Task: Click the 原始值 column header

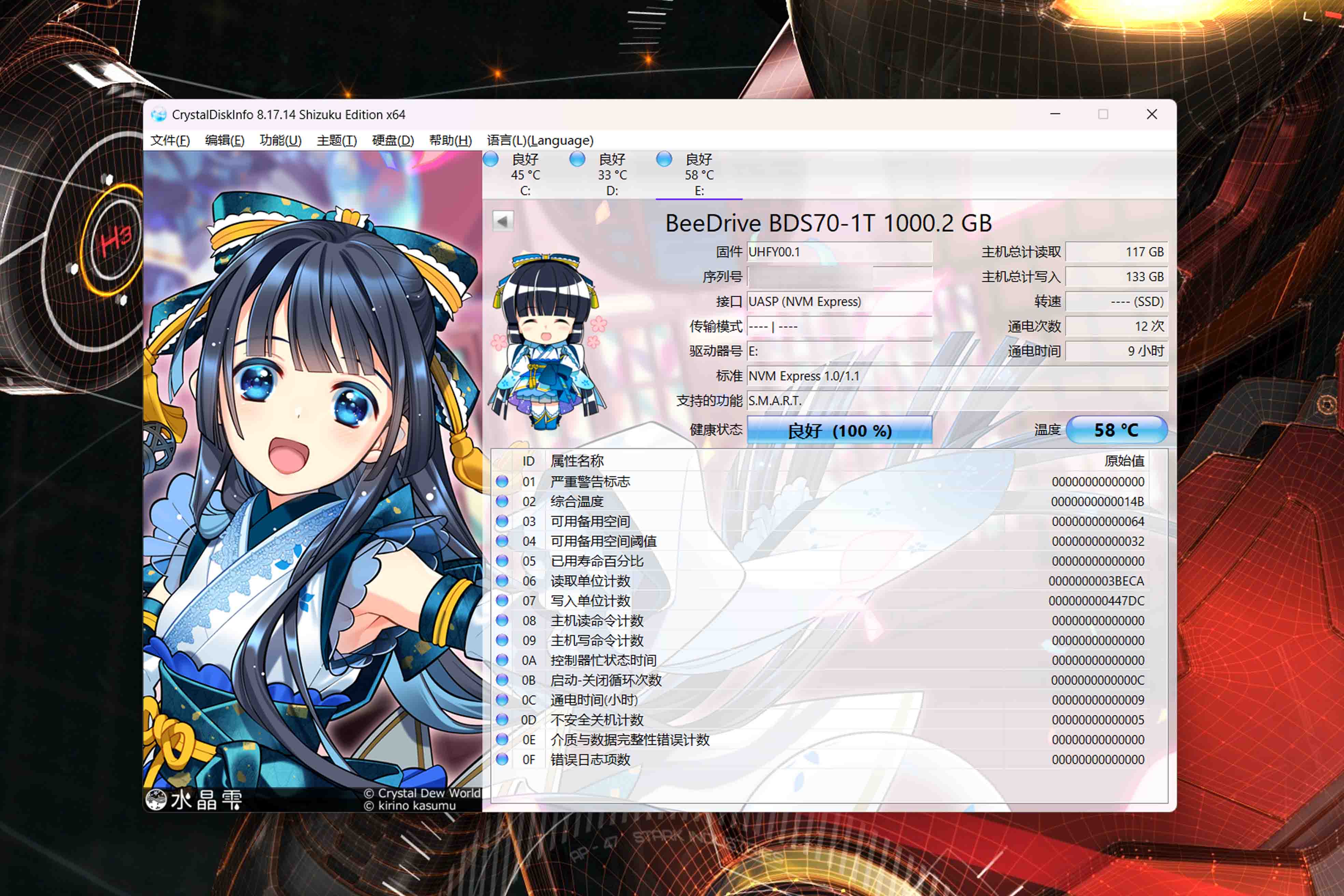Action: click(x=1124, y=461)
